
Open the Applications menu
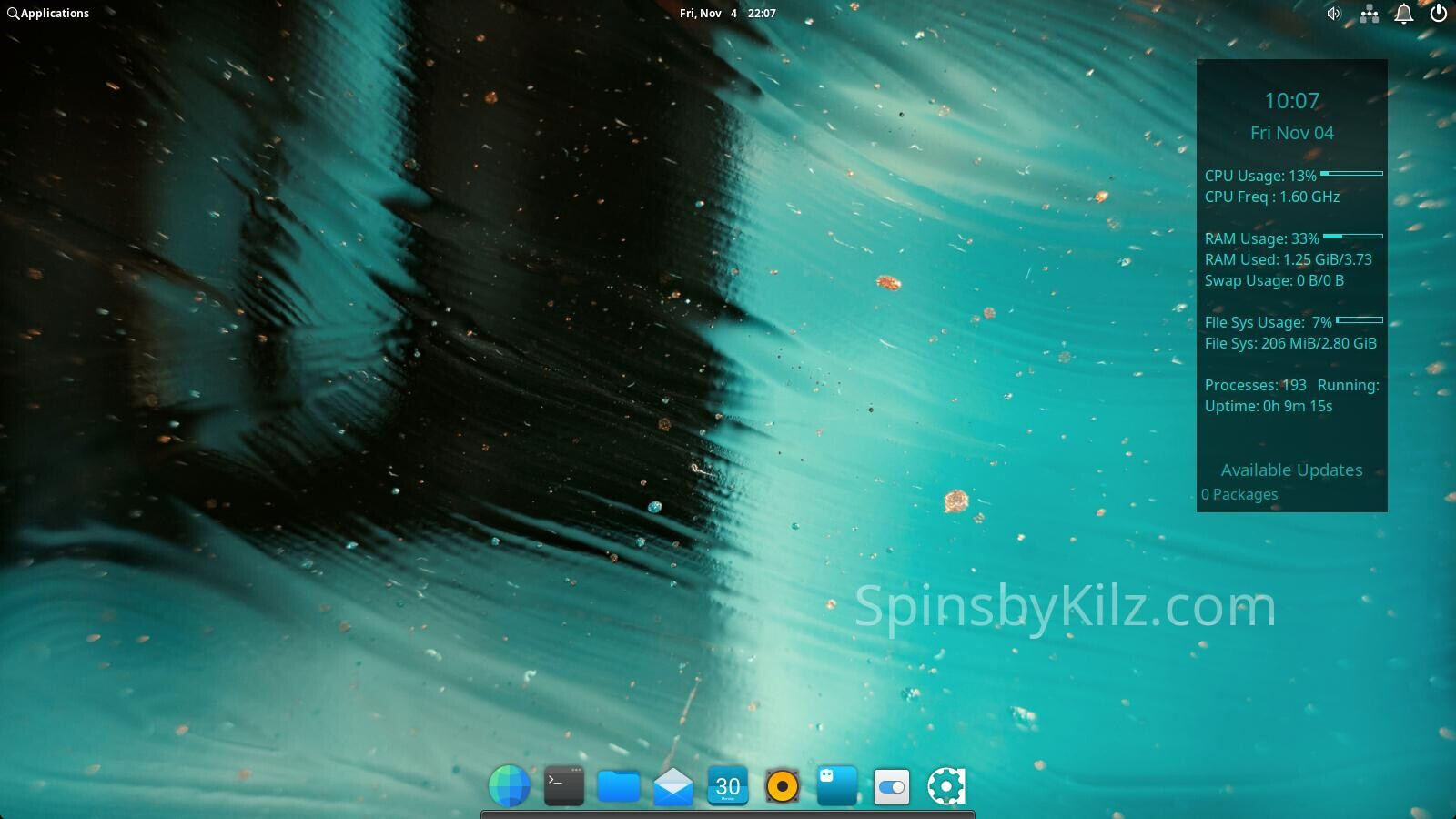[x=48, y=14]
